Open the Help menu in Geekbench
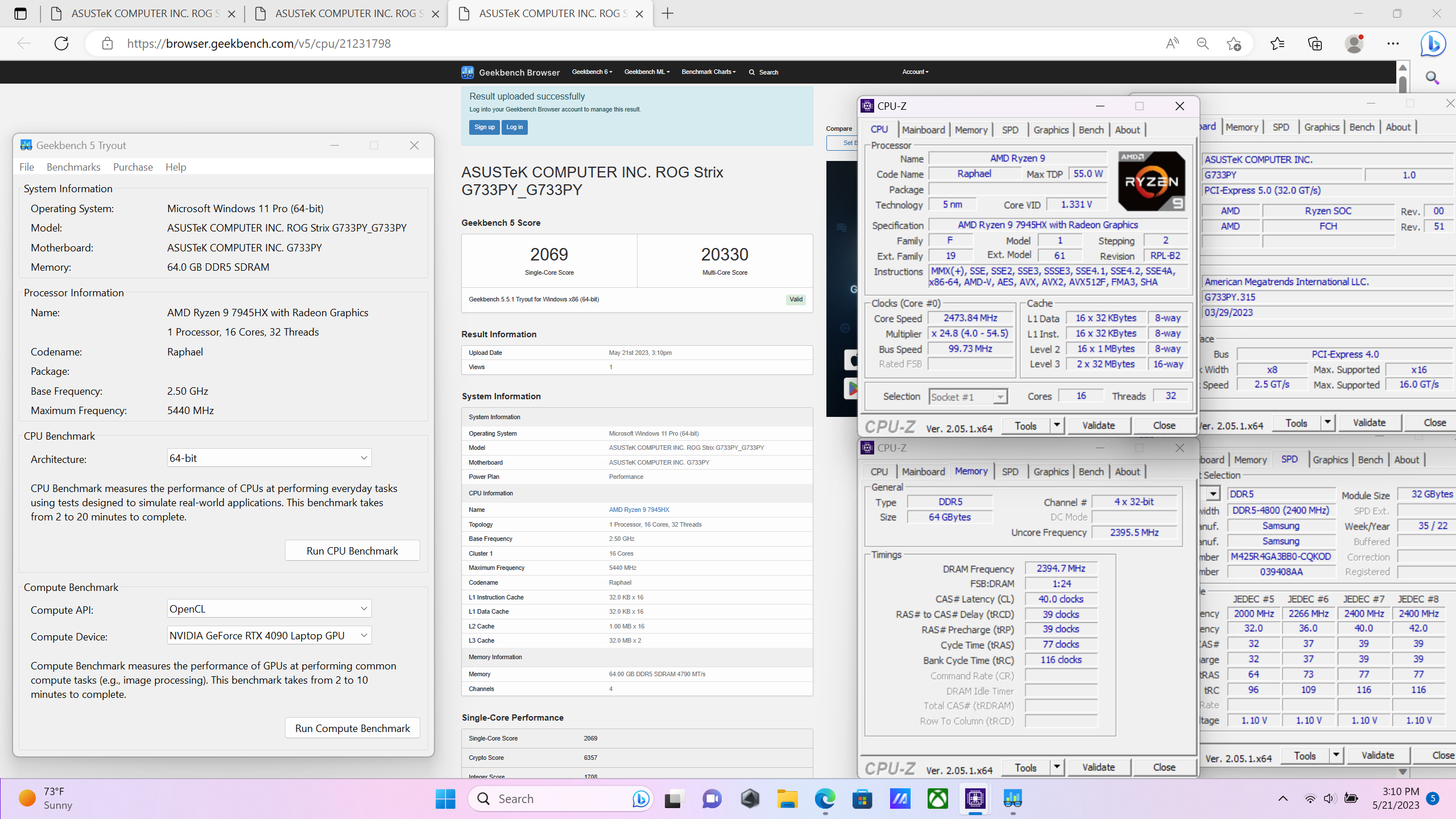 [176, 167]
